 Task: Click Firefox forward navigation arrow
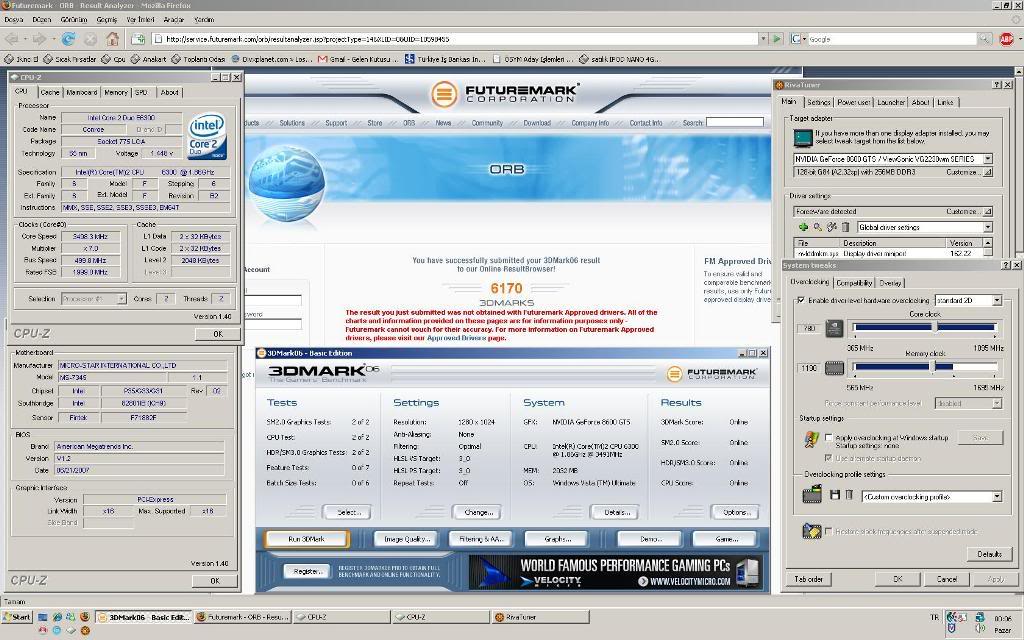pos(40,39)
